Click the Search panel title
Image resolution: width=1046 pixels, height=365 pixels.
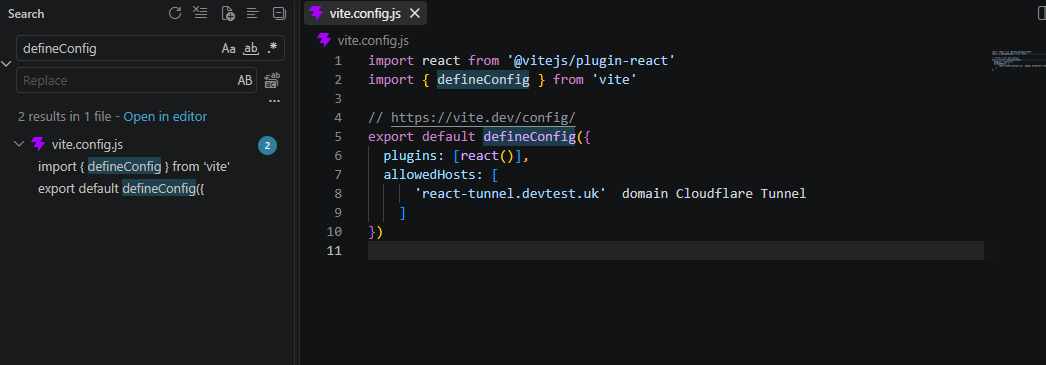click(26, 13)
